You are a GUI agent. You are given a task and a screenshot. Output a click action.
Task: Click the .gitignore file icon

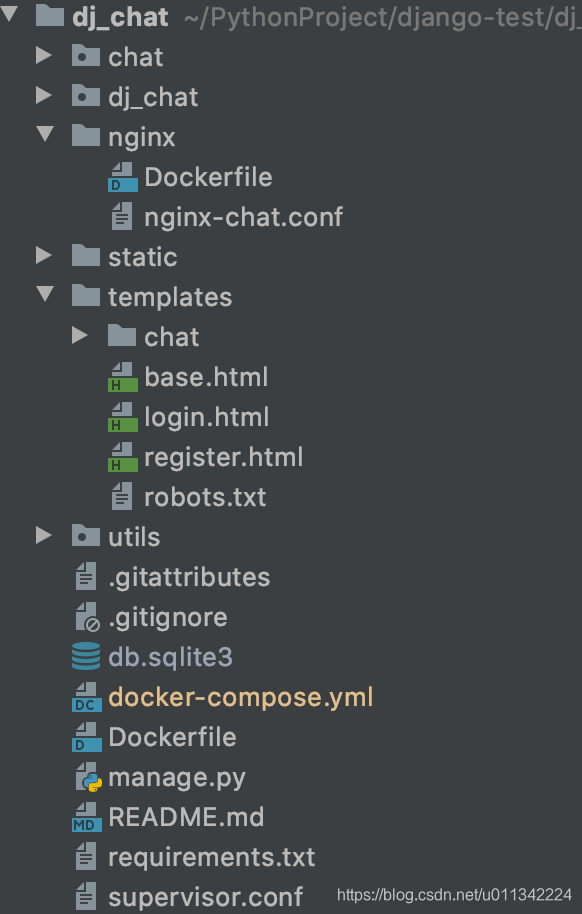[87, 617]
